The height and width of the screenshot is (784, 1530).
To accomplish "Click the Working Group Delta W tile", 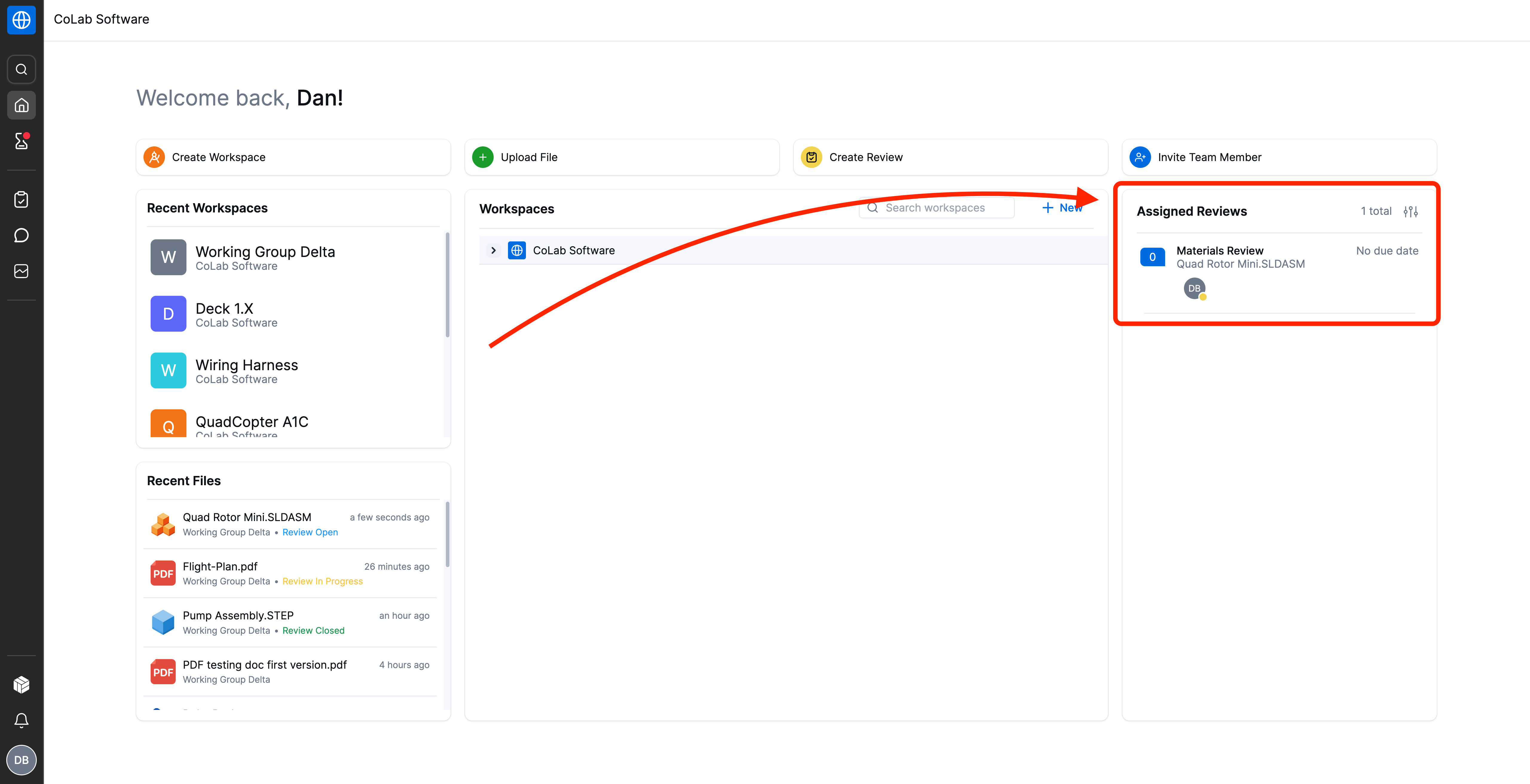I will [x=168, y=257].
